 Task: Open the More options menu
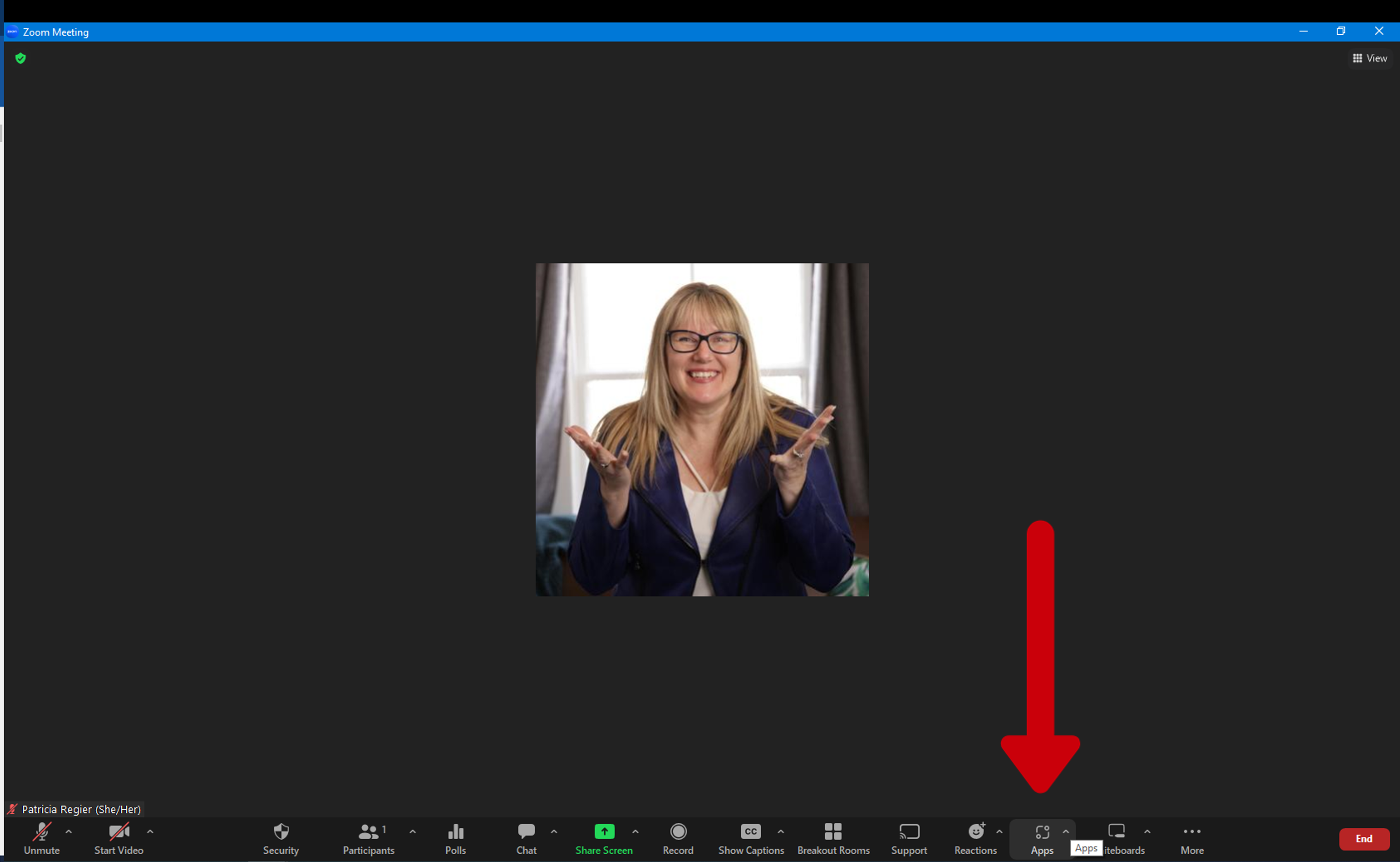pos(1192,838)
